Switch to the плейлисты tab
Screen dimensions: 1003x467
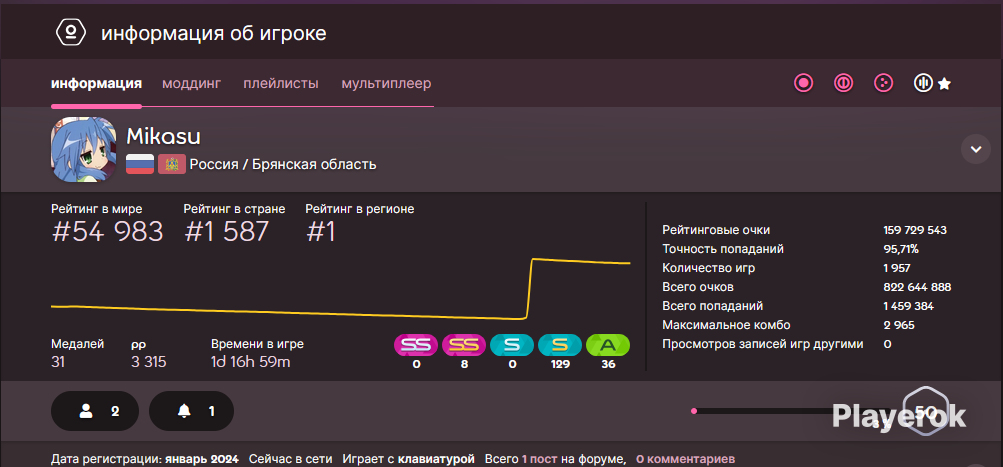[281, 83]
